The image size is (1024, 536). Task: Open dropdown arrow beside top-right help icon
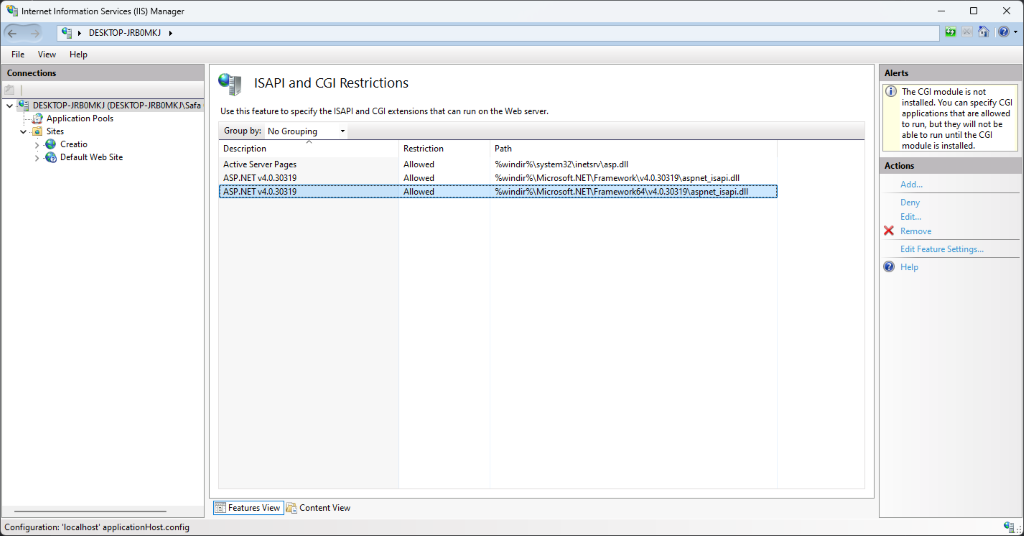(x=1016, y=32)
